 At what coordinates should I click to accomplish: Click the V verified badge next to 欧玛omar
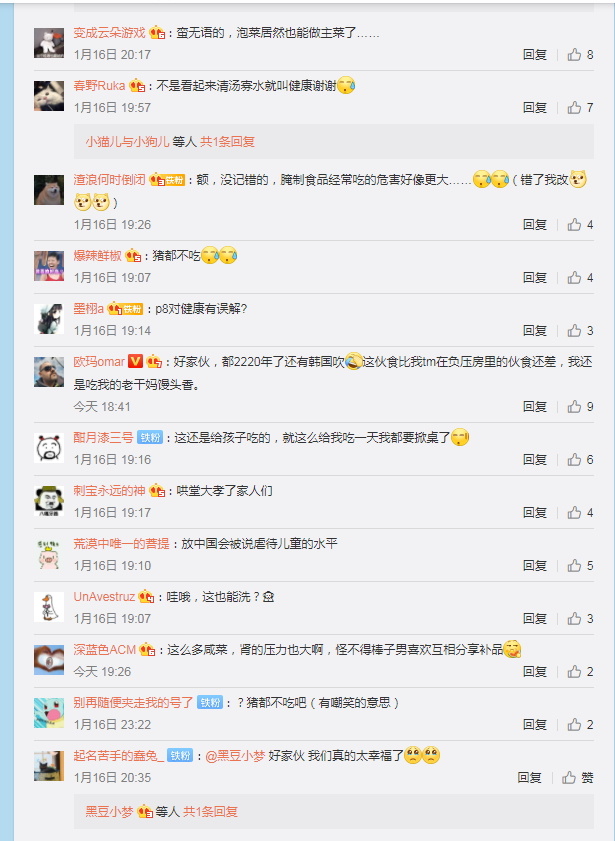coord(135,362)
